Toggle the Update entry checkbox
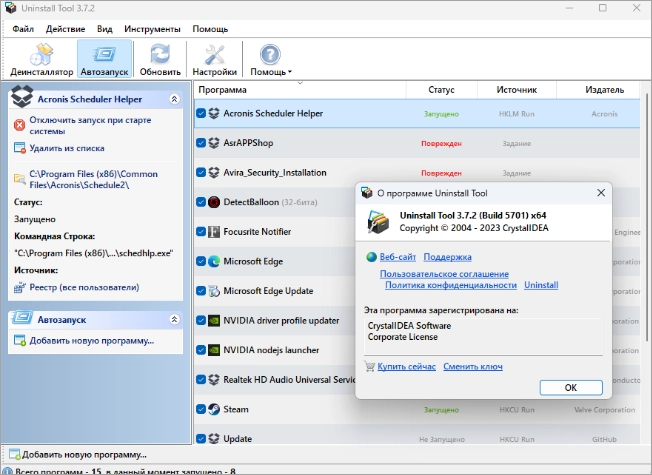The image size is (652, 475). tap(201, 439)
